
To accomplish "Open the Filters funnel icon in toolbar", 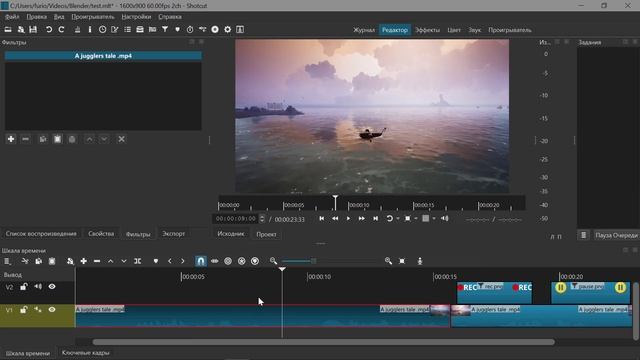I will 165,29.
